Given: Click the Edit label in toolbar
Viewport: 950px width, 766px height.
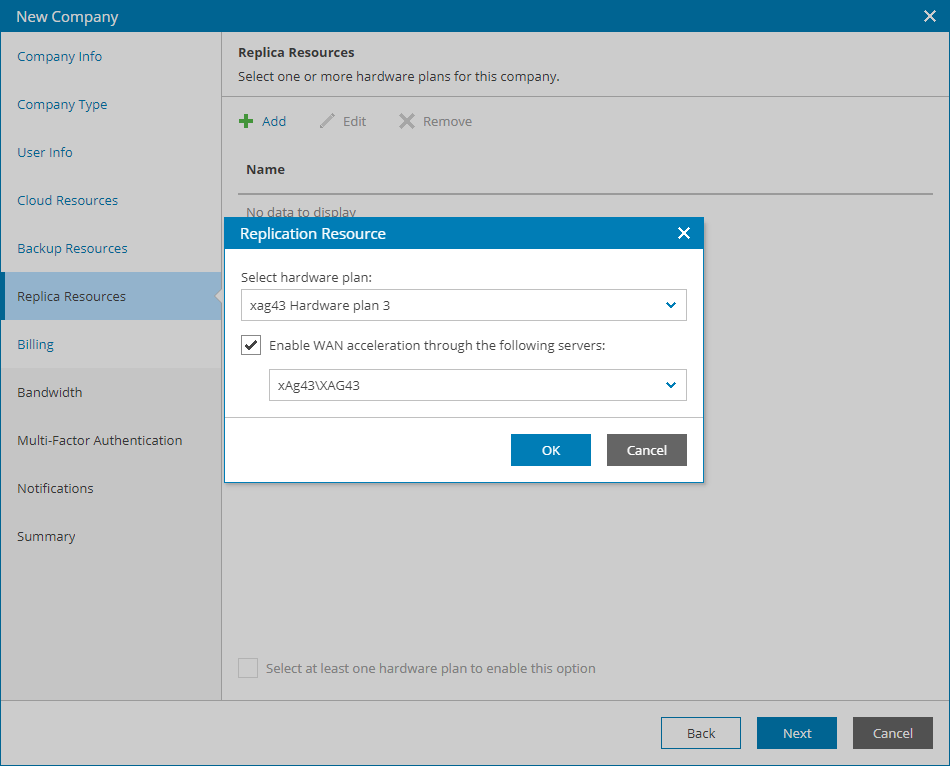Looking at the screenshot, I should pyautogui.click(x=354, y=121).
